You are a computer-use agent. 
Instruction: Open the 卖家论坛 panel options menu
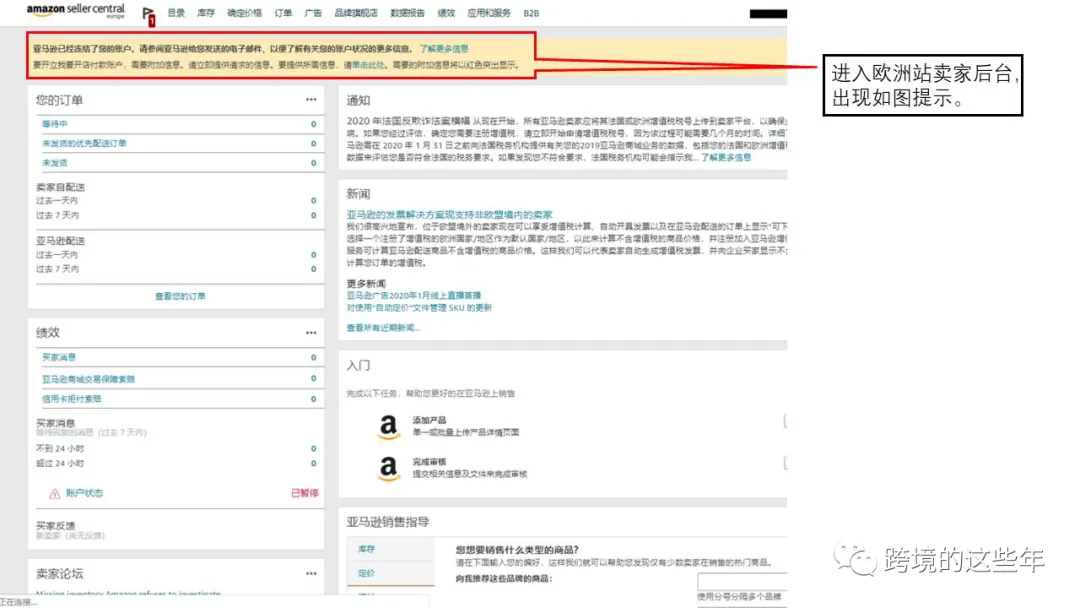(311, 574)
